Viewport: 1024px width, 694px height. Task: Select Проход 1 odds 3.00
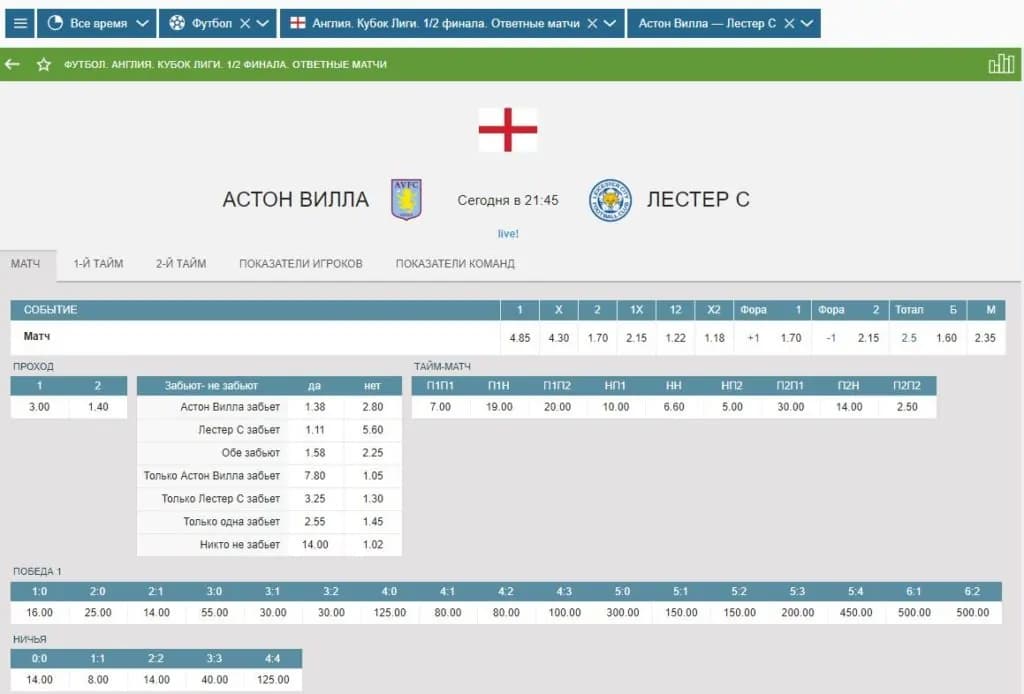[39, 407]
